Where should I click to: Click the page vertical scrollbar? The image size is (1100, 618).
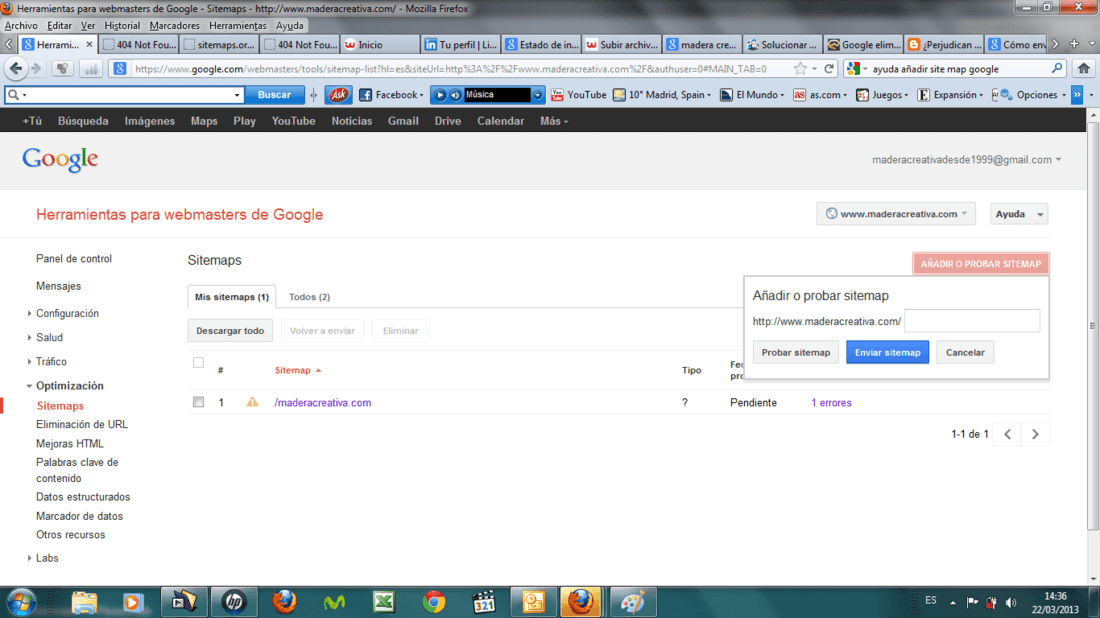pyautogui.click(x=1093, y=326)
